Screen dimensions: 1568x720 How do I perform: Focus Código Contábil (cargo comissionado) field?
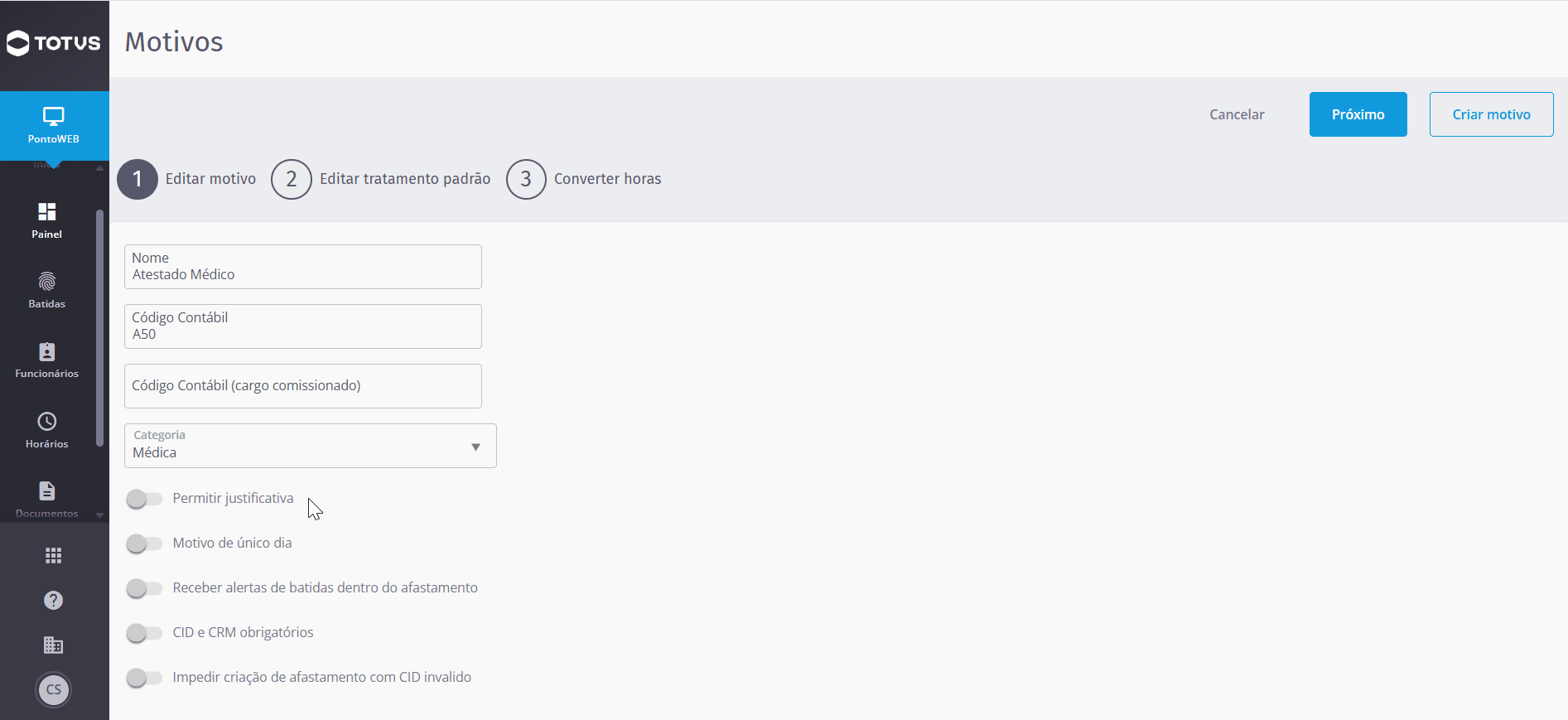[303, 386]
